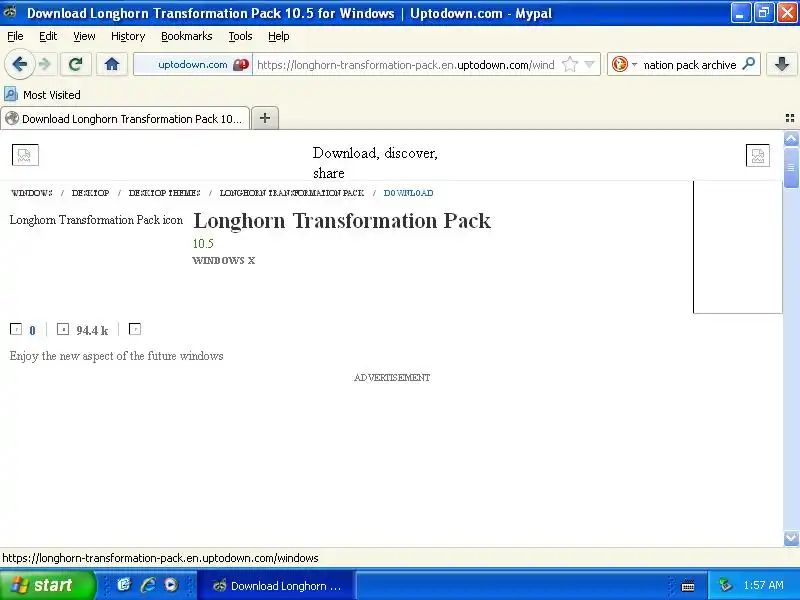Click the address bar URL field
Screen dimensions: 800x600
point(406,65)
